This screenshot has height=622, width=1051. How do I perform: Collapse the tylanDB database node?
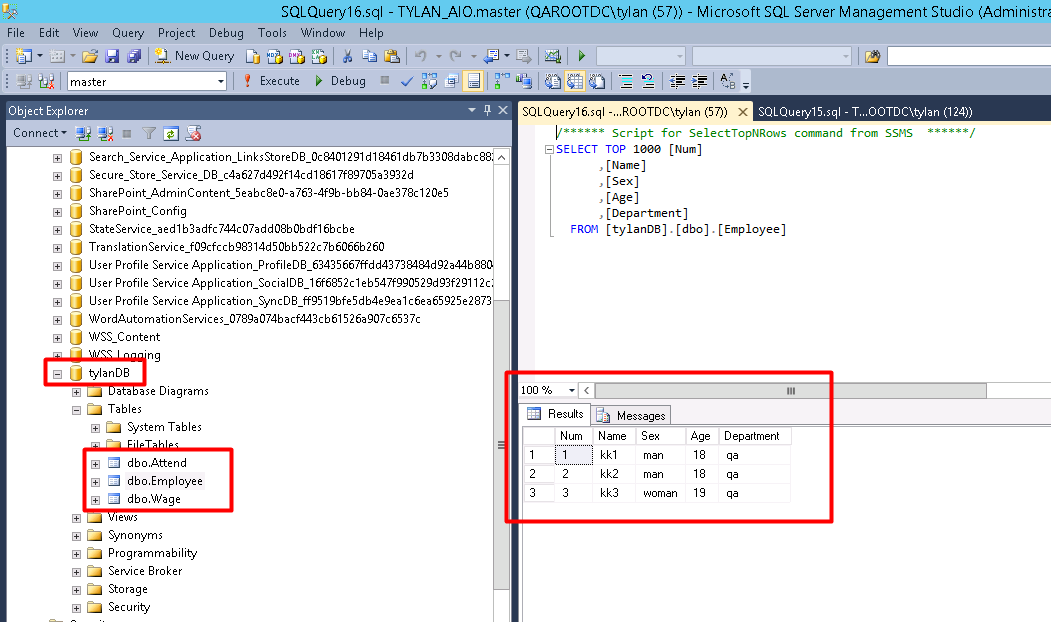click(x=57, y=374)
